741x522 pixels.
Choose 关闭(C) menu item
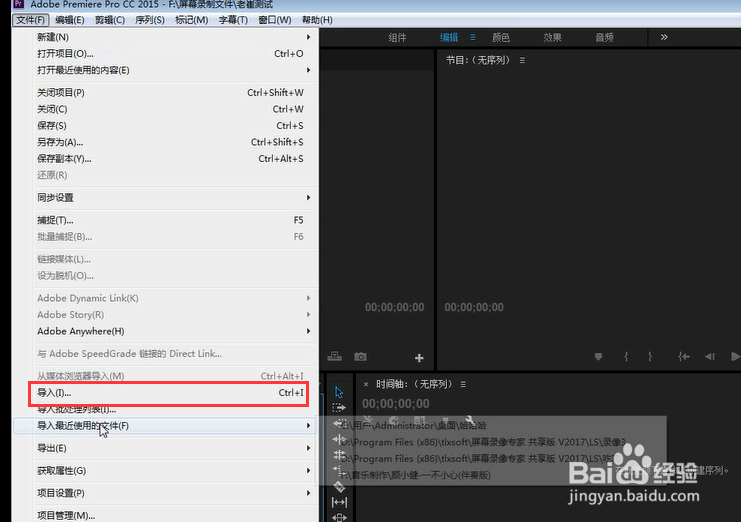point(170,109)
